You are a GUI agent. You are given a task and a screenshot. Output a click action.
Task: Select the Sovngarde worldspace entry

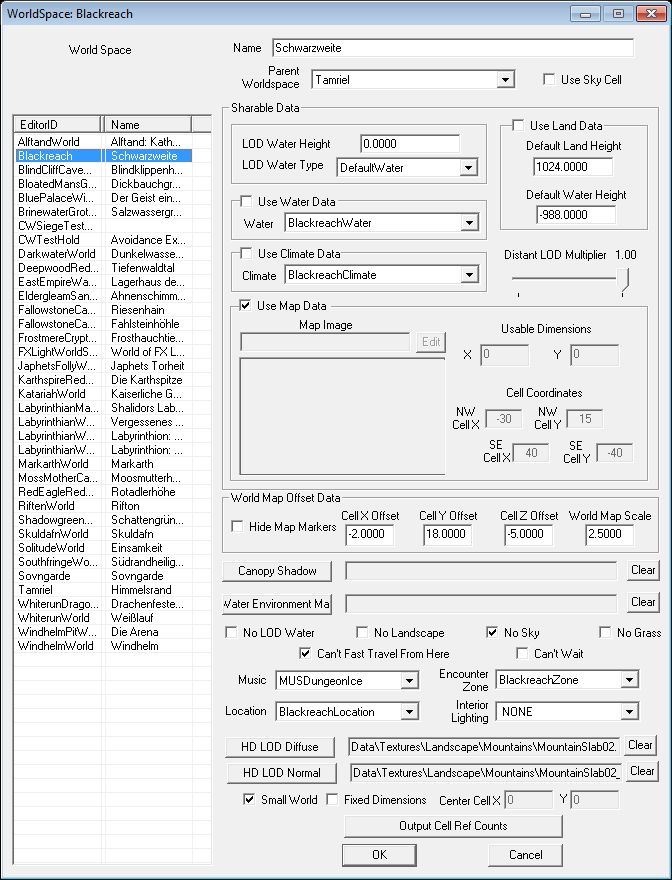[x=44, y=576]
